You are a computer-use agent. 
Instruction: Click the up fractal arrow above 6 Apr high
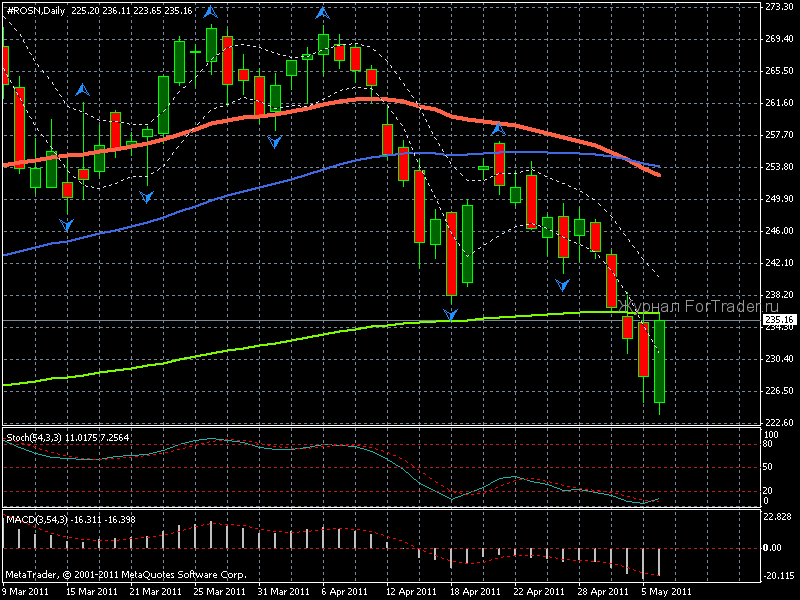(x=323, y=12)
